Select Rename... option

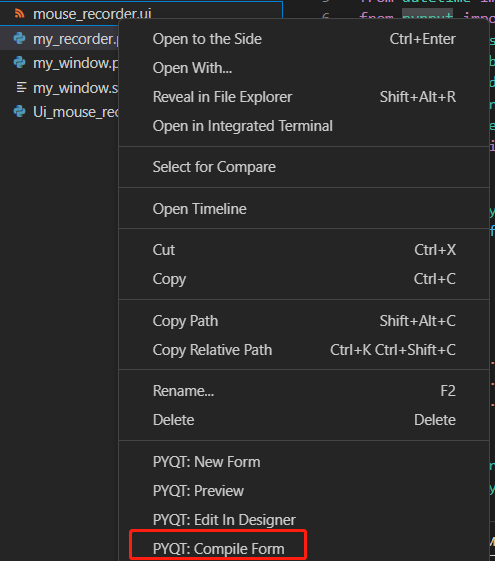click(x=304, y=391)
